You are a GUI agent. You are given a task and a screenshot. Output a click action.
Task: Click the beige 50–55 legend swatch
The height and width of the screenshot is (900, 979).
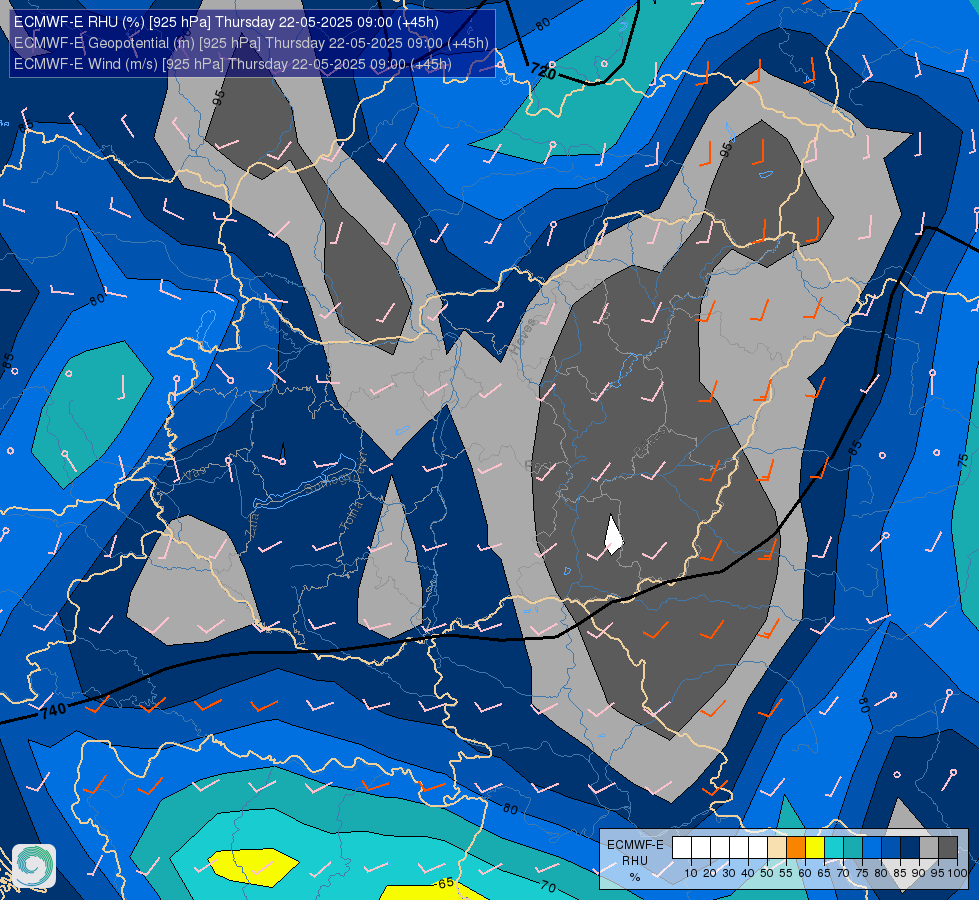(x=777, y=848)
